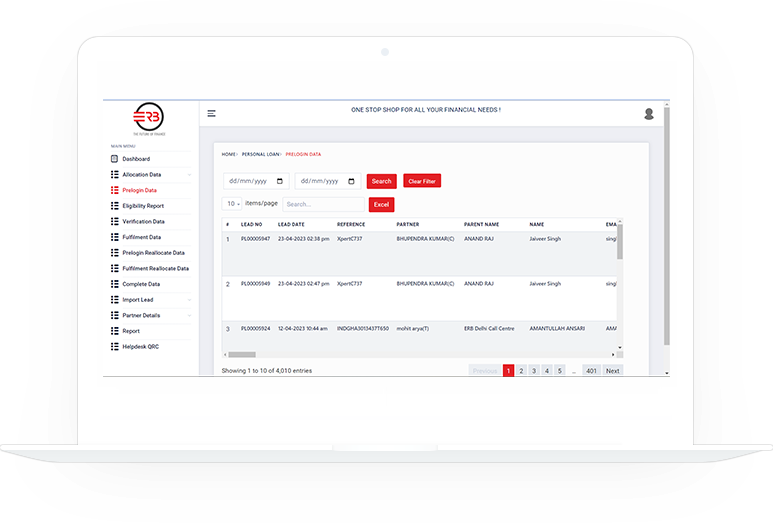Image resolution: width=773 pixels, height=523 pixels.
Task: Expand the Allocation Data submenu
Action: point(189,175)
